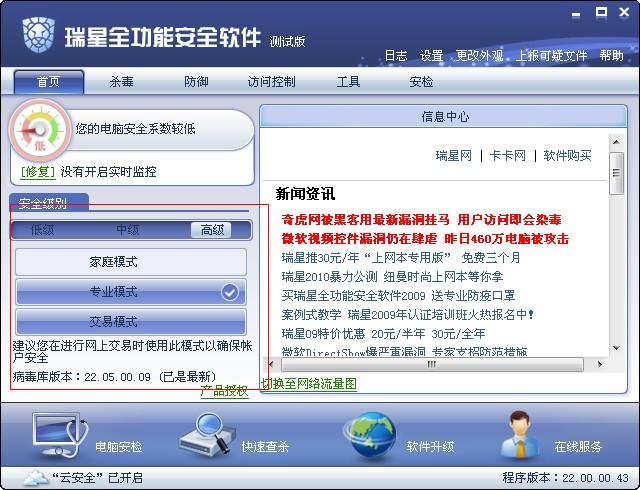Open the 软件购买 link
The image size is (640, 490).
(x=567, y=156)
